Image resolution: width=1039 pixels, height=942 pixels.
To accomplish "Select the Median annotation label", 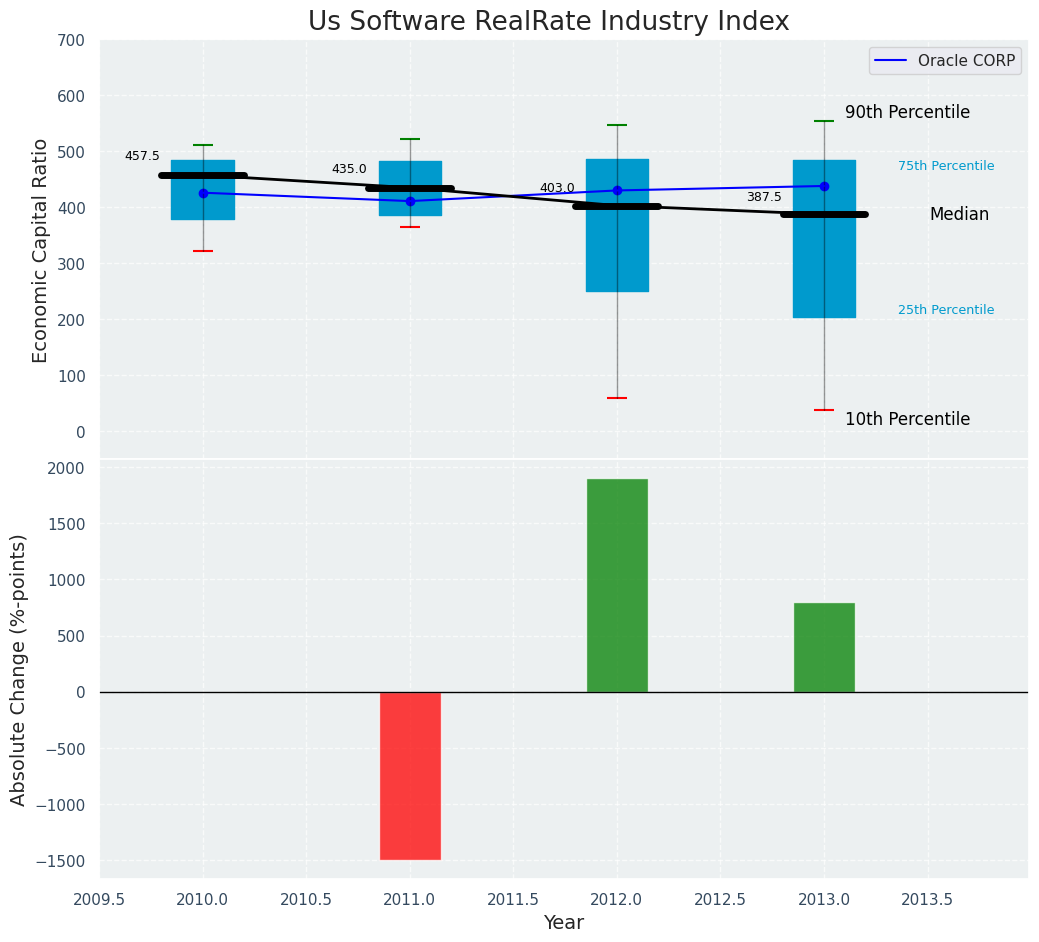I will coord(959,214).
